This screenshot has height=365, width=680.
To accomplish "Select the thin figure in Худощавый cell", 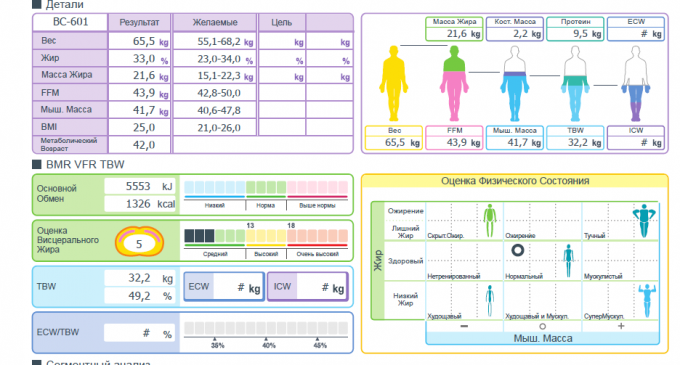I will (490, 300).
